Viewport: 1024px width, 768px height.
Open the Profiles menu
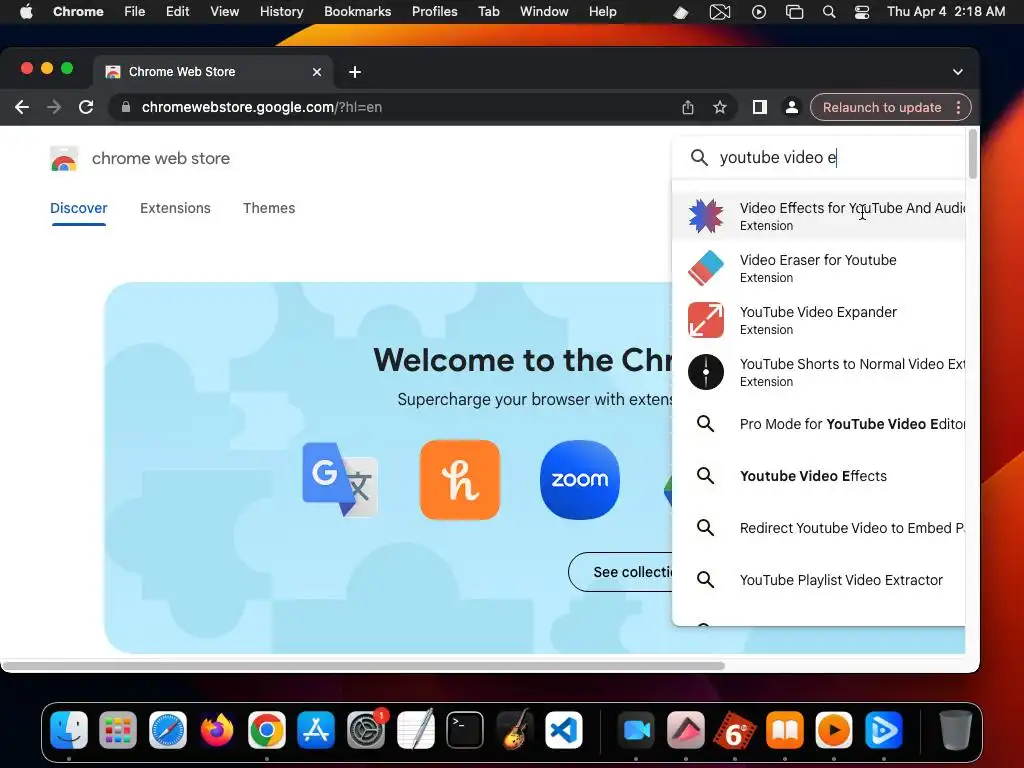(434, 12)
